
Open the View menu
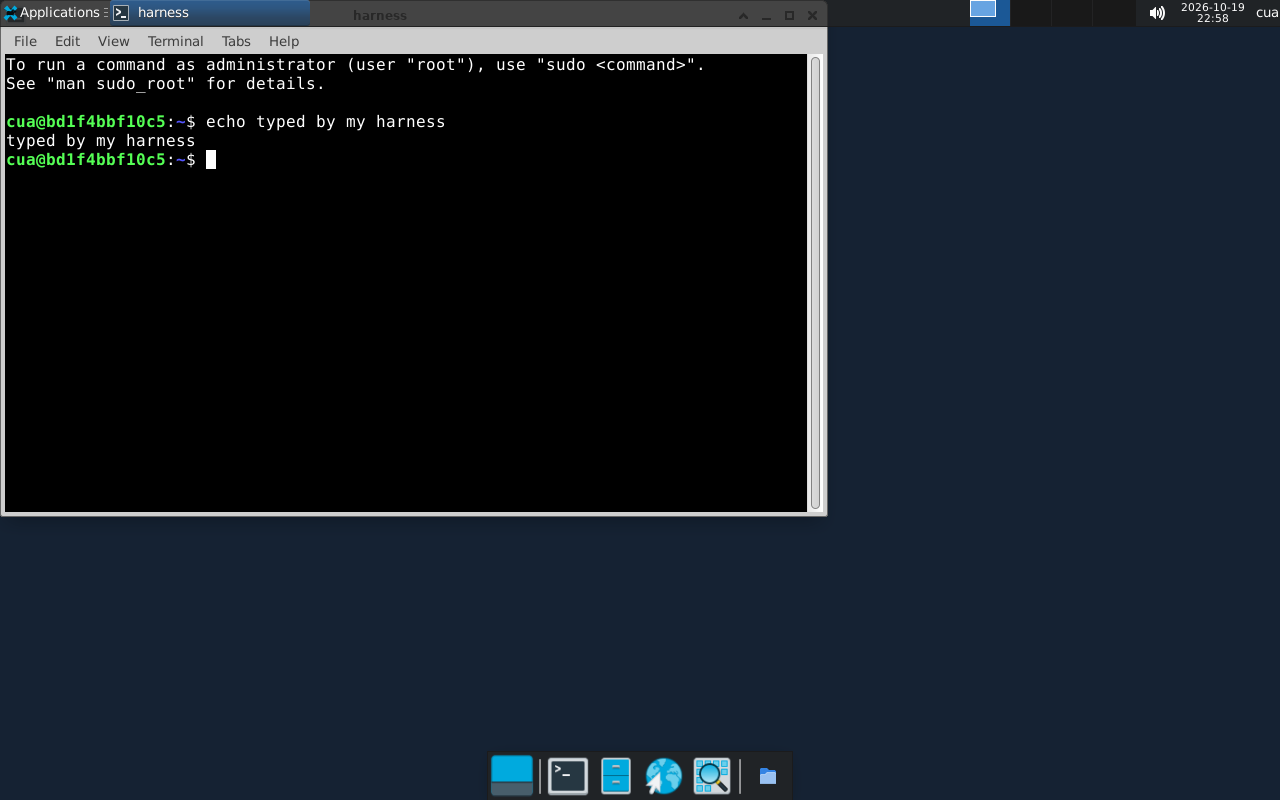pyautogui.click(x=113, y=41)
